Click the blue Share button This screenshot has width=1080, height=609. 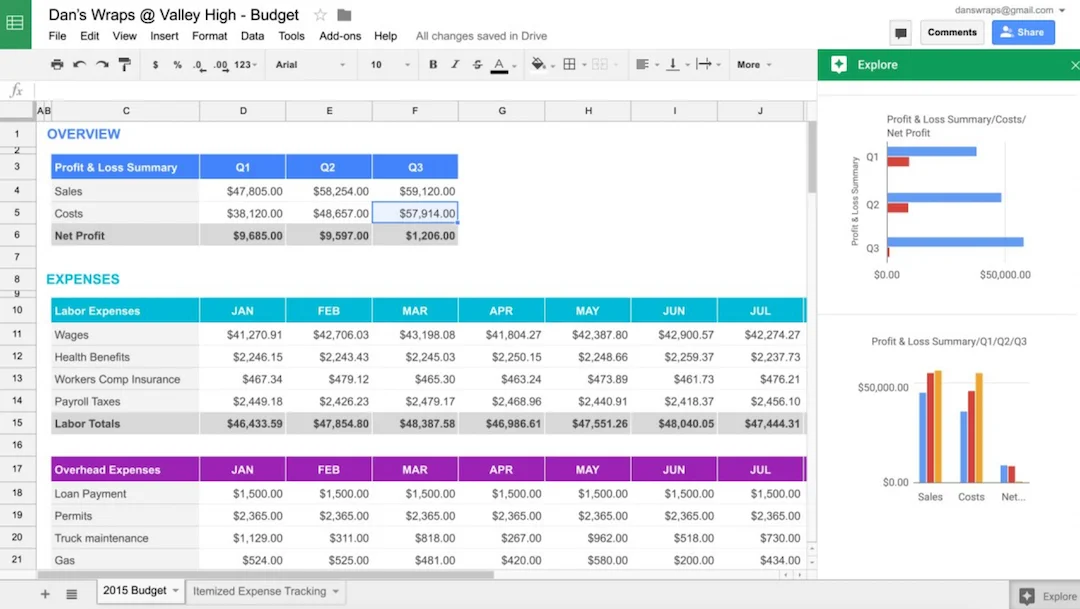tap(1022, 33)
